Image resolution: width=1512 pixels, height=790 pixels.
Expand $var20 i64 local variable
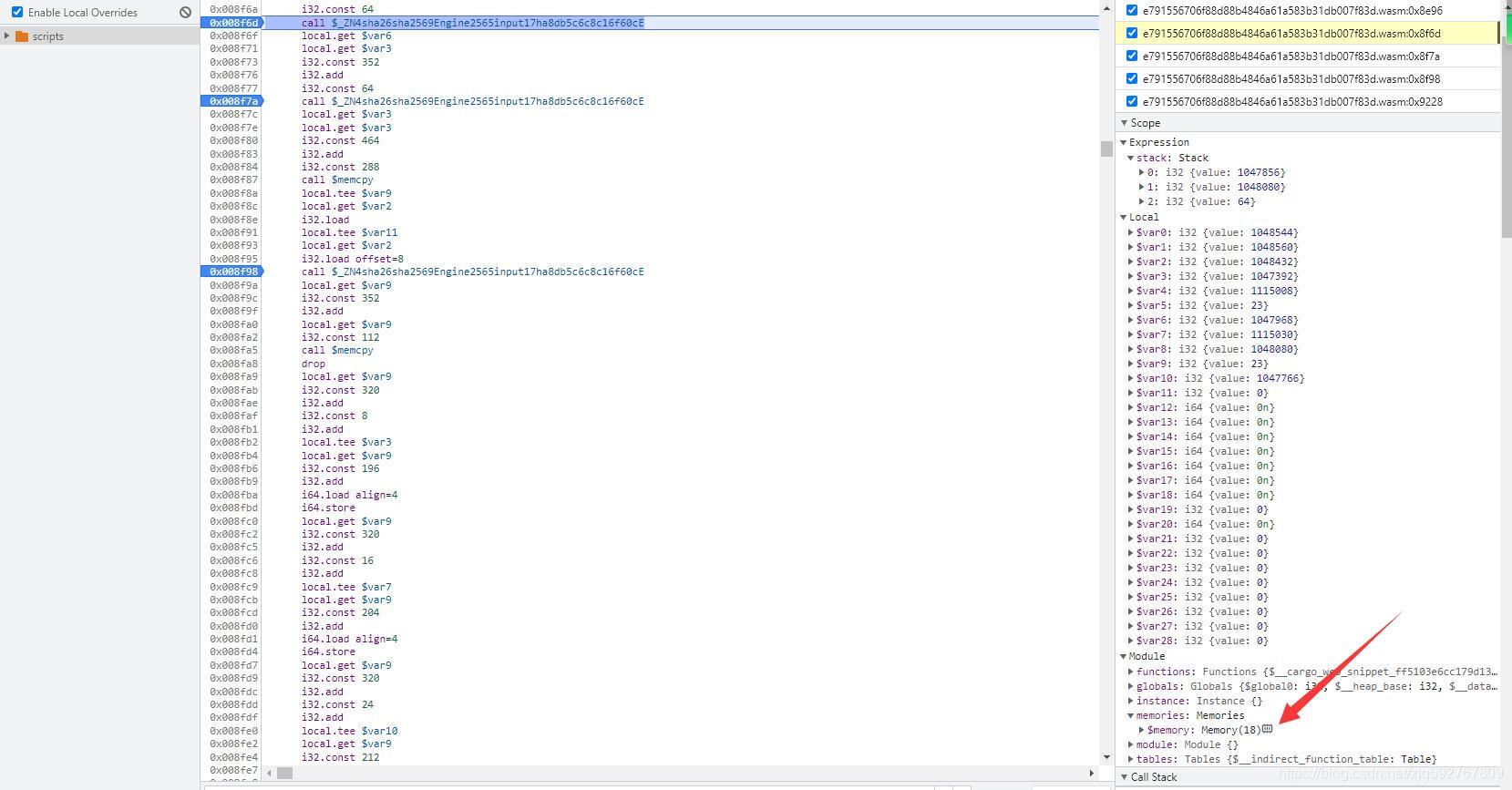(x=1131, y=524)
